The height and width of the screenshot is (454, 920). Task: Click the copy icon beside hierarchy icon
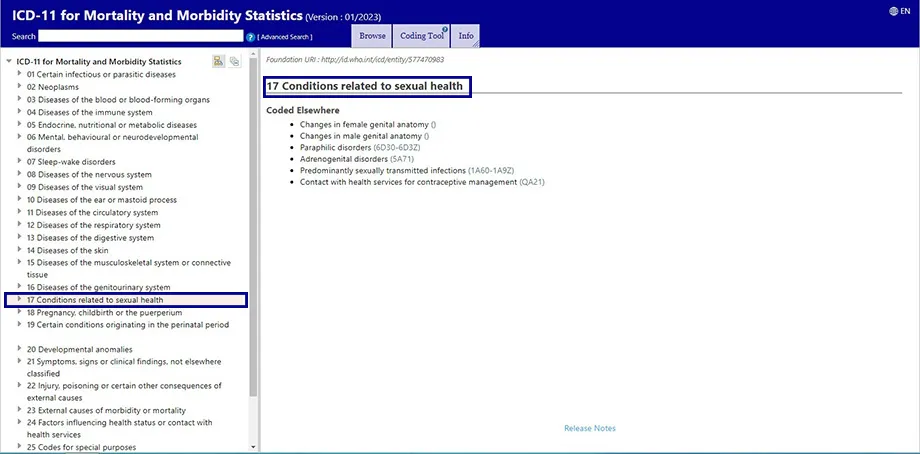point(234,62)
